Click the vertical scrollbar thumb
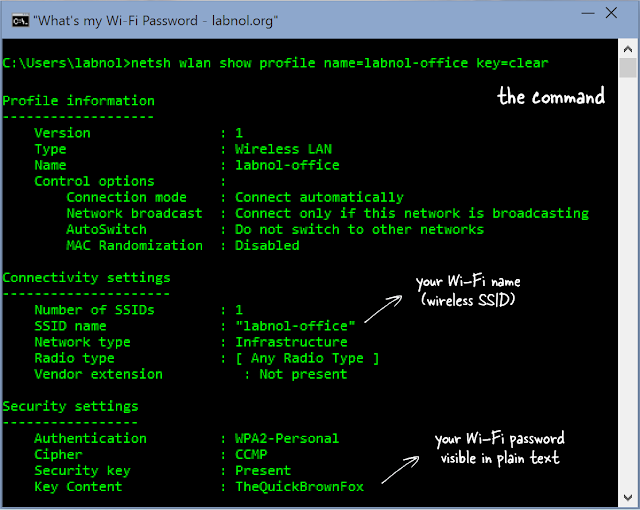Screen dimensions: 640x510 click(628, 70)
